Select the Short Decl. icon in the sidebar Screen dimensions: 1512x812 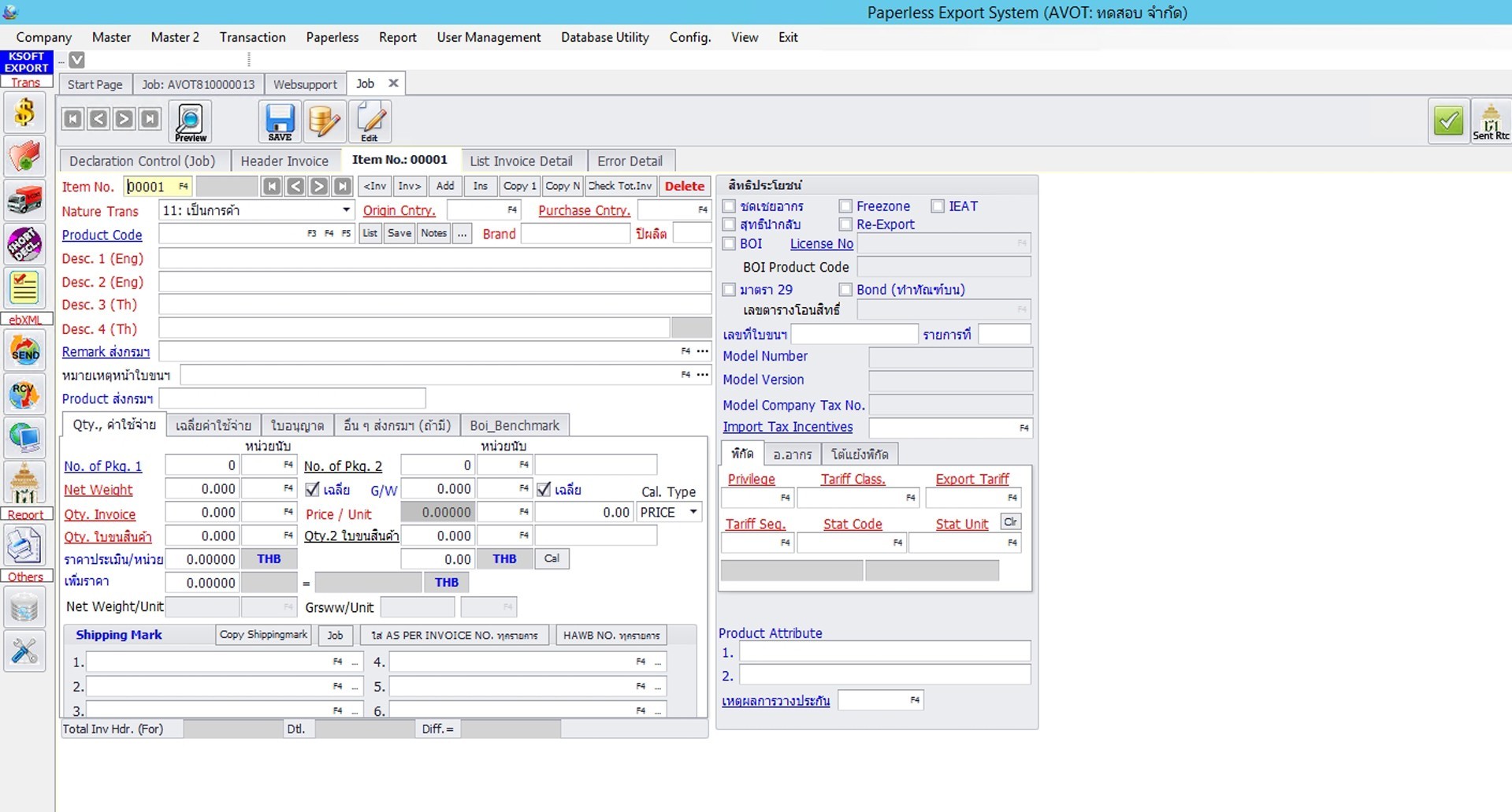[24, 244]
